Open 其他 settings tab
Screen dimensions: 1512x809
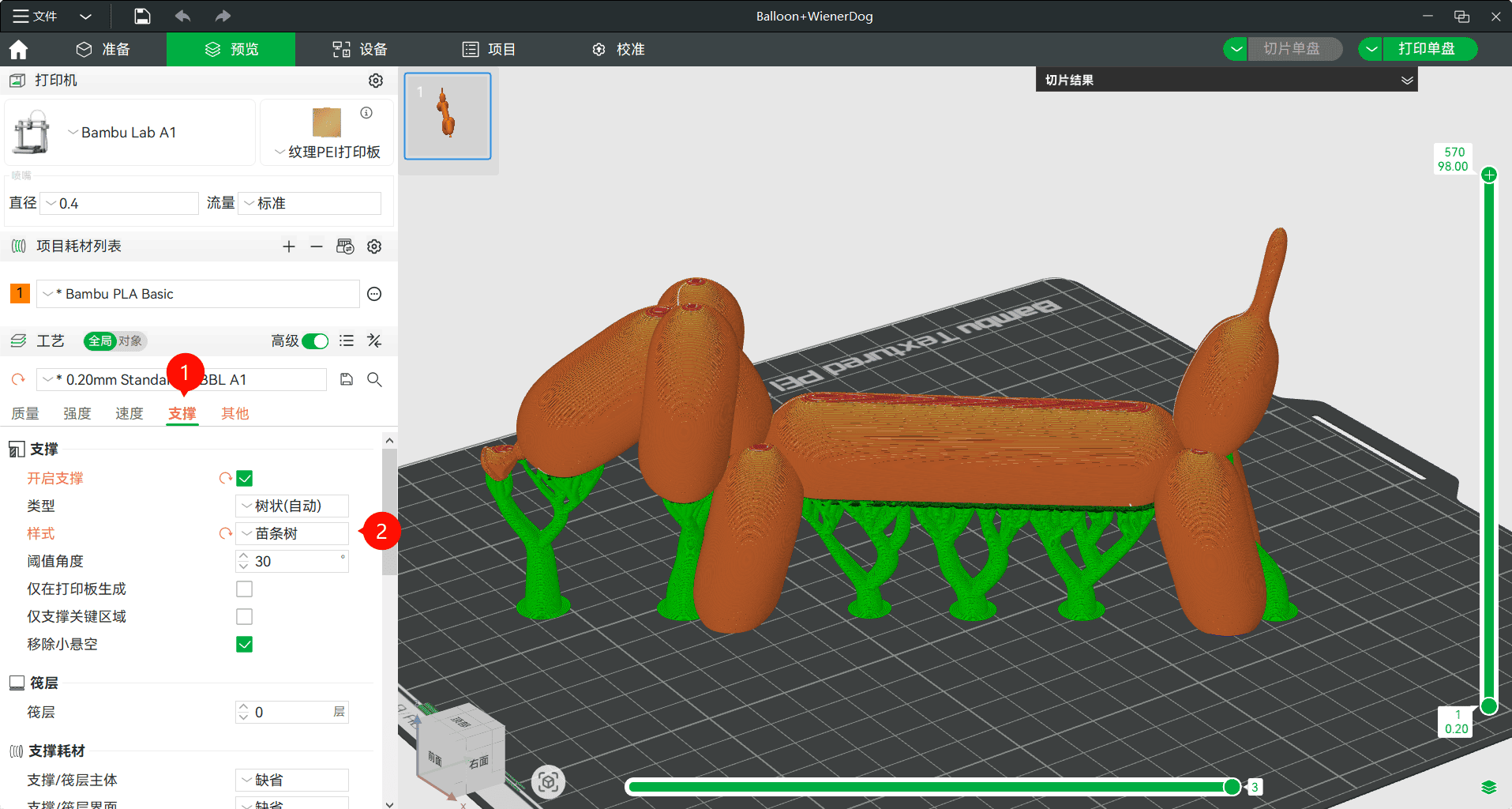[x=235, y=413]
